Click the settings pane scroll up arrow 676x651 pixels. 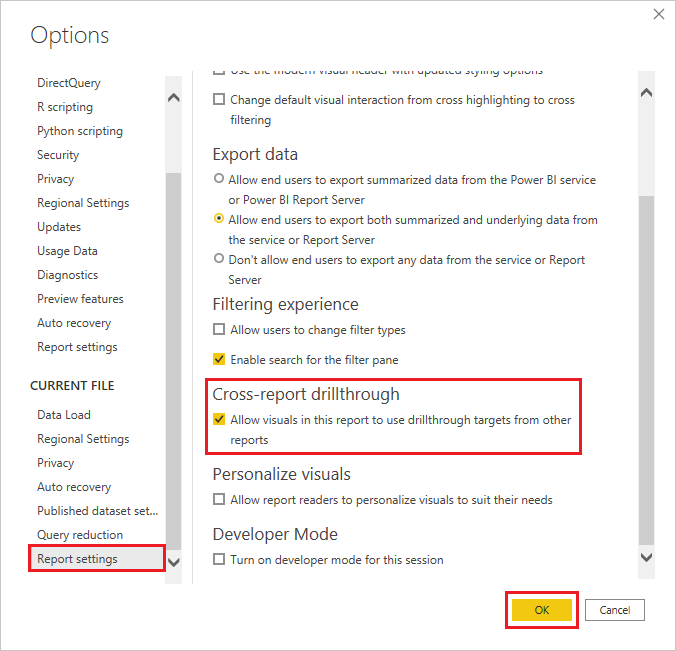(x=646, y=93)
